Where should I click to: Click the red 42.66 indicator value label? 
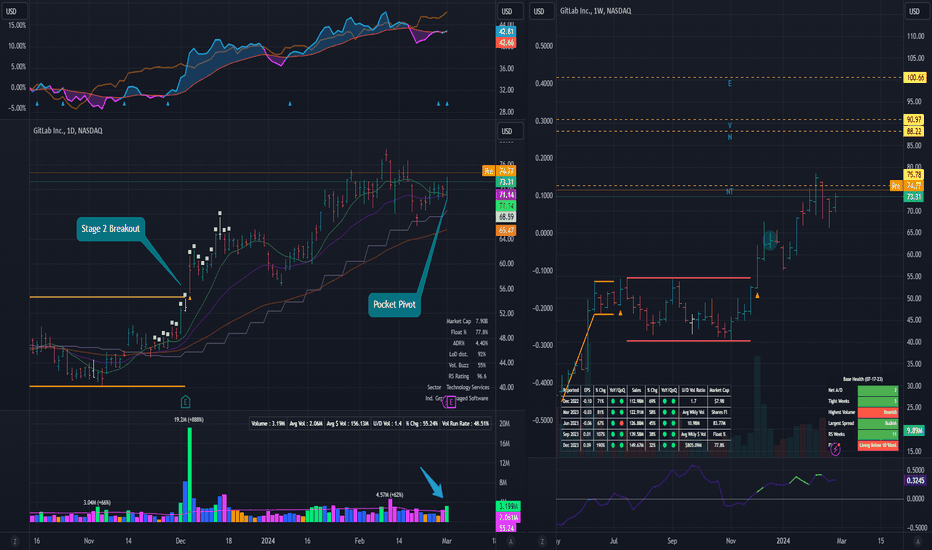pyautogui.click(x=506, y=43)
